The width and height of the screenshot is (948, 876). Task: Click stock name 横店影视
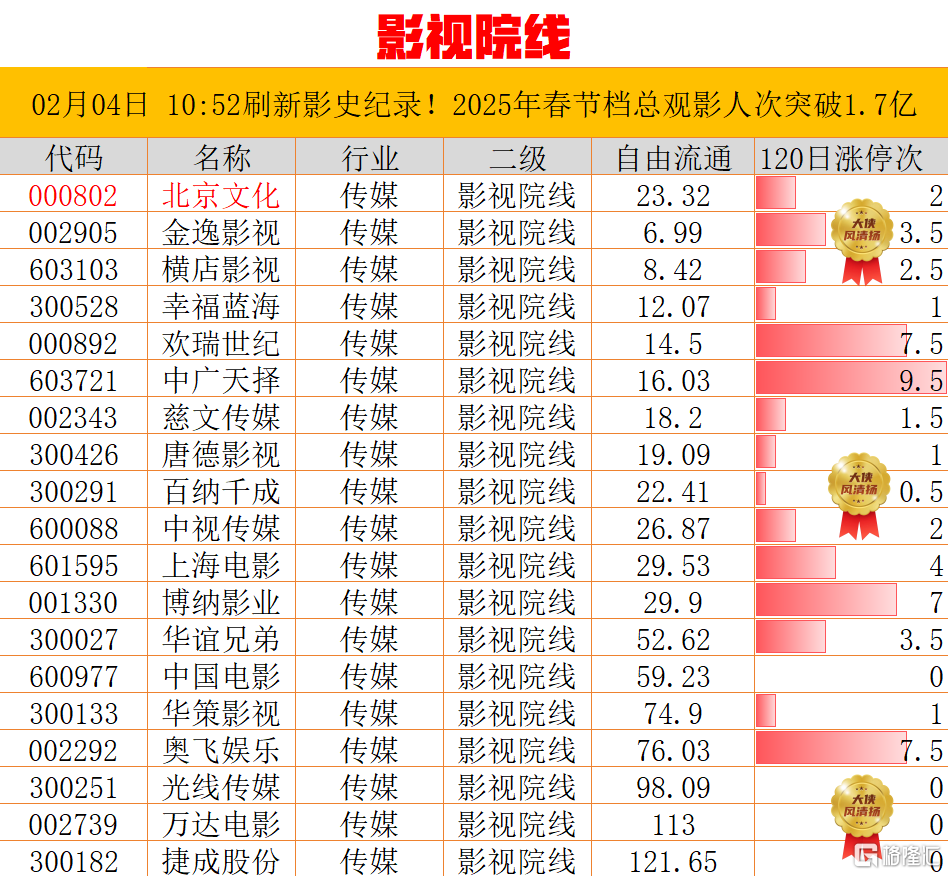point(221,270)
